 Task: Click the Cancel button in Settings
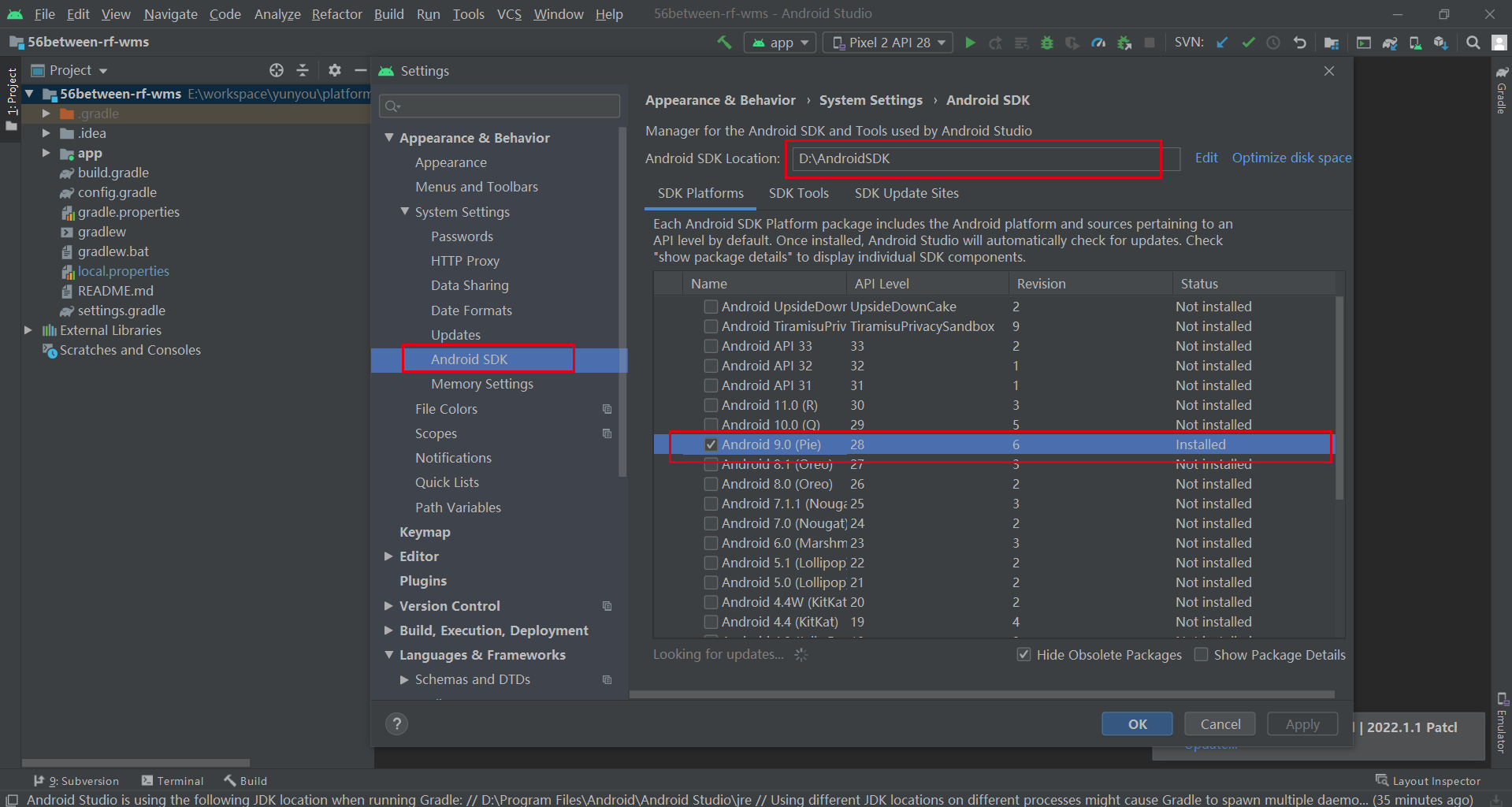[x=1220, y=723]
